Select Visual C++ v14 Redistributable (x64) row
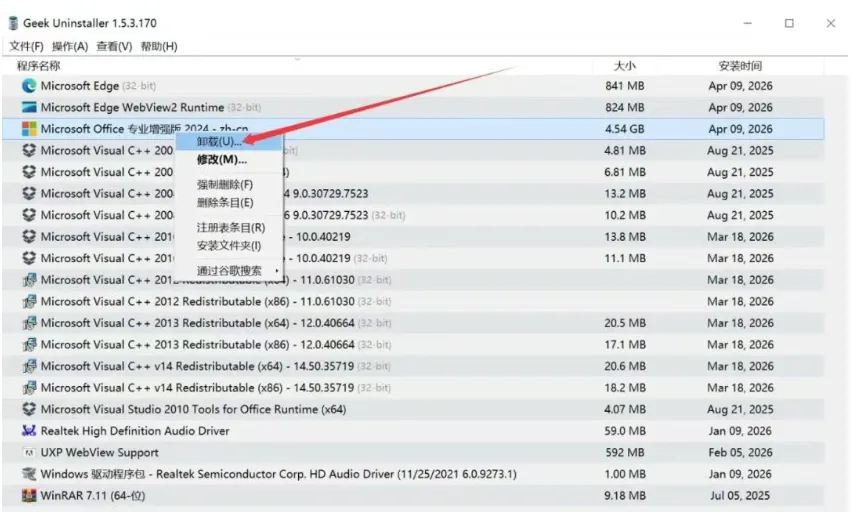The width and height of the screenshot is (853, 512). [413, 366]
